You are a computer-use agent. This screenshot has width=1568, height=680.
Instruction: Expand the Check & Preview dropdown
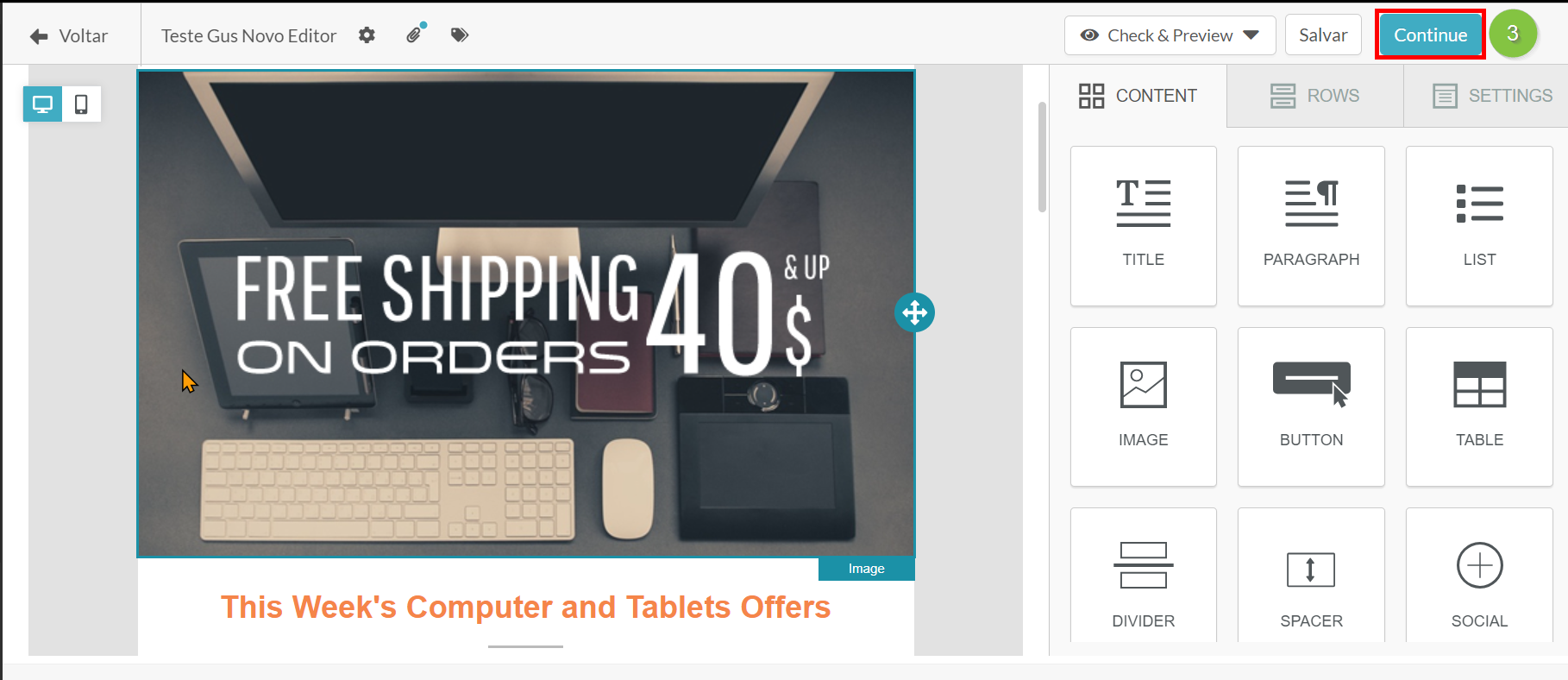tap(1170, 35)
